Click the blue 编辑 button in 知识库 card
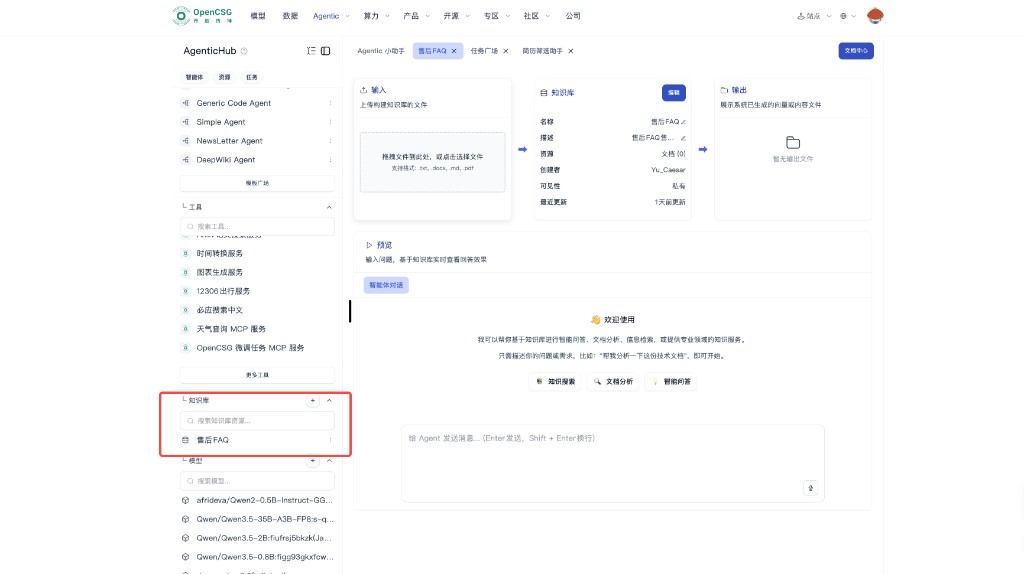Image resolution: width=1024 pixels, height=574 pixels. (673, 93)
